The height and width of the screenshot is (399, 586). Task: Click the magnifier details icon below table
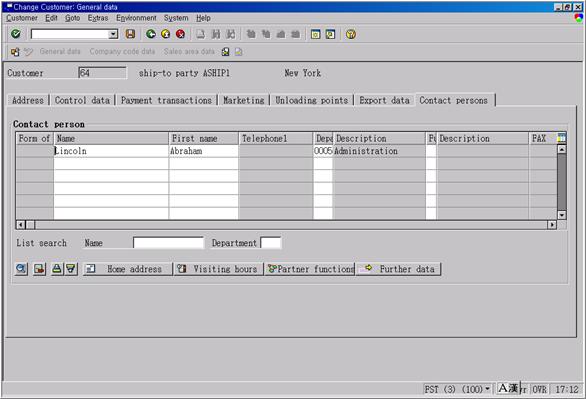(21, 269)
